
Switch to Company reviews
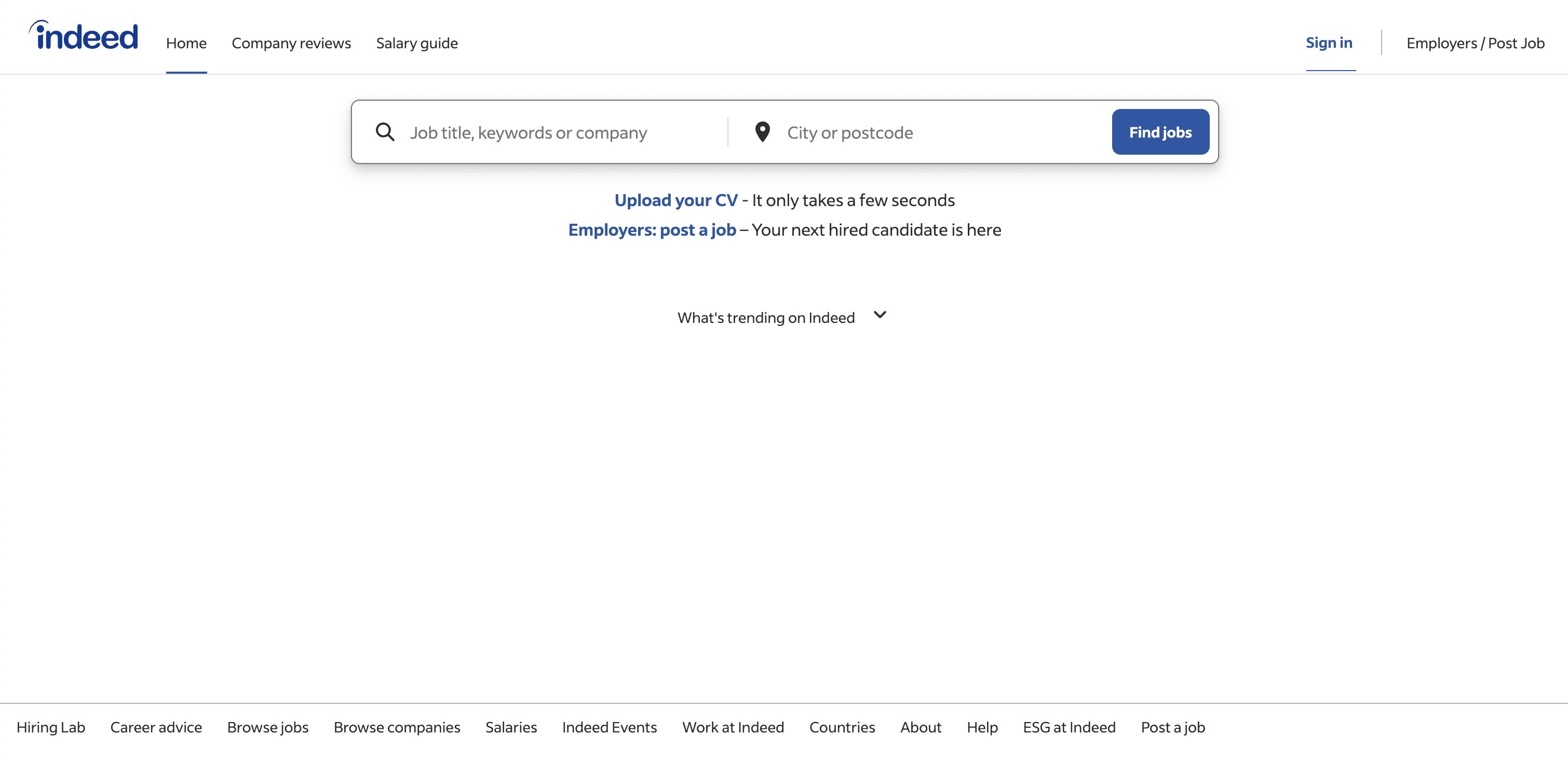pyautogui.click(x=291, y=43)
